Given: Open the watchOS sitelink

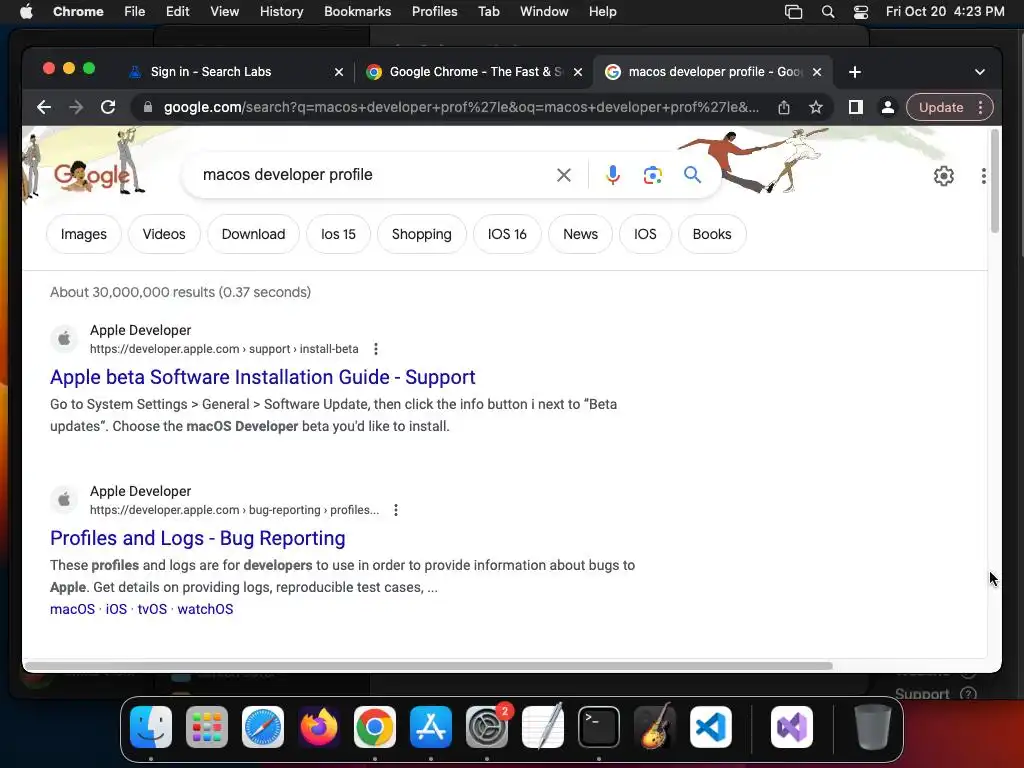Looking at the screenshot, I should click(x=205, y=609).
